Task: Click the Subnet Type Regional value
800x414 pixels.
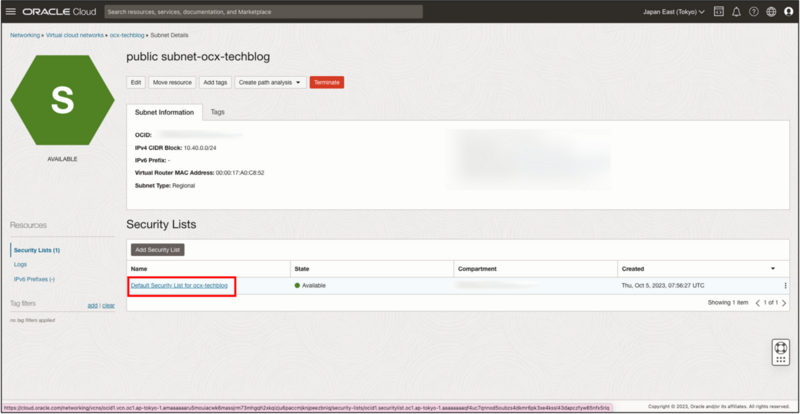Action: pyautogui.click(x=183, y=186)
